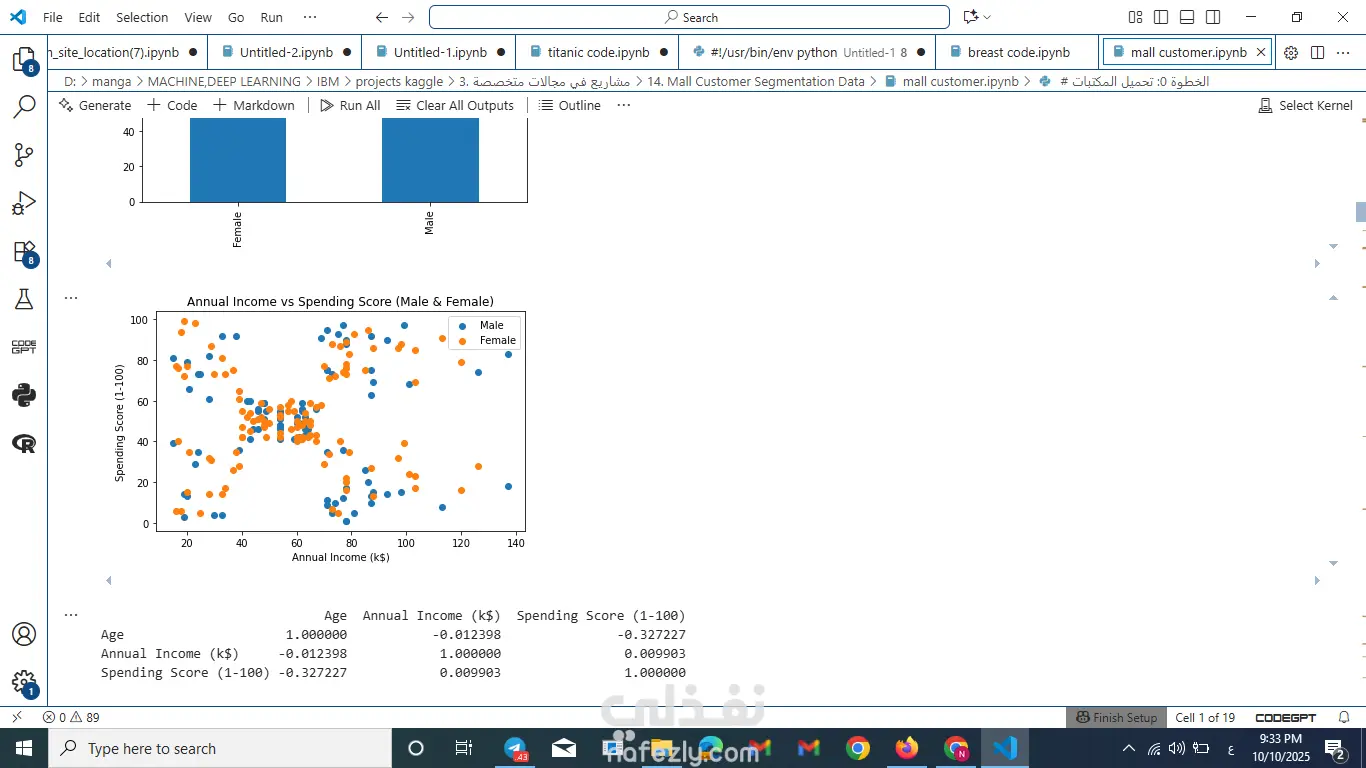Open the Testing flask view

(x=23, y=299)
